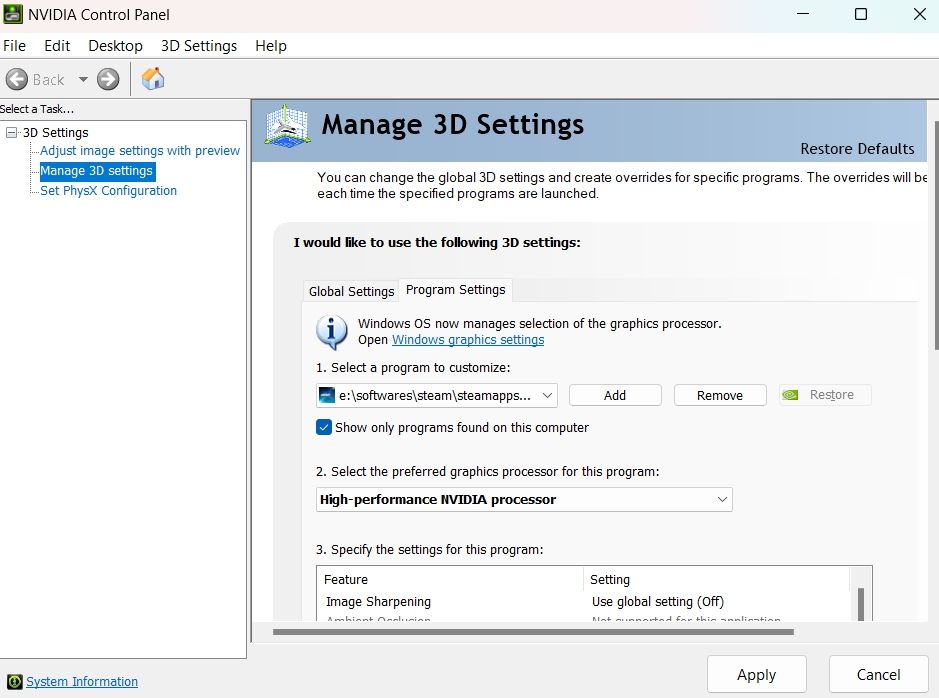The width and height of the screenshot is (939, 698).
Task: Open Set PhysX Configuration task
Action: coord(108,190)
